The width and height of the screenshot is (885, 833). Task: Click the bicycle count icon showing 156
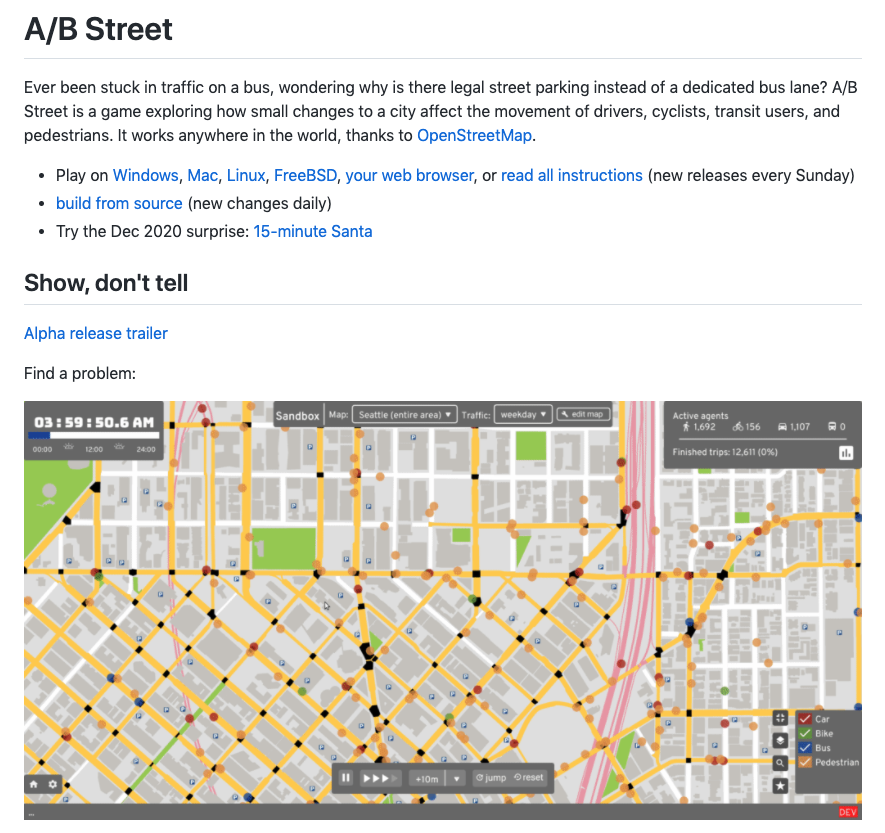(738, 427)
